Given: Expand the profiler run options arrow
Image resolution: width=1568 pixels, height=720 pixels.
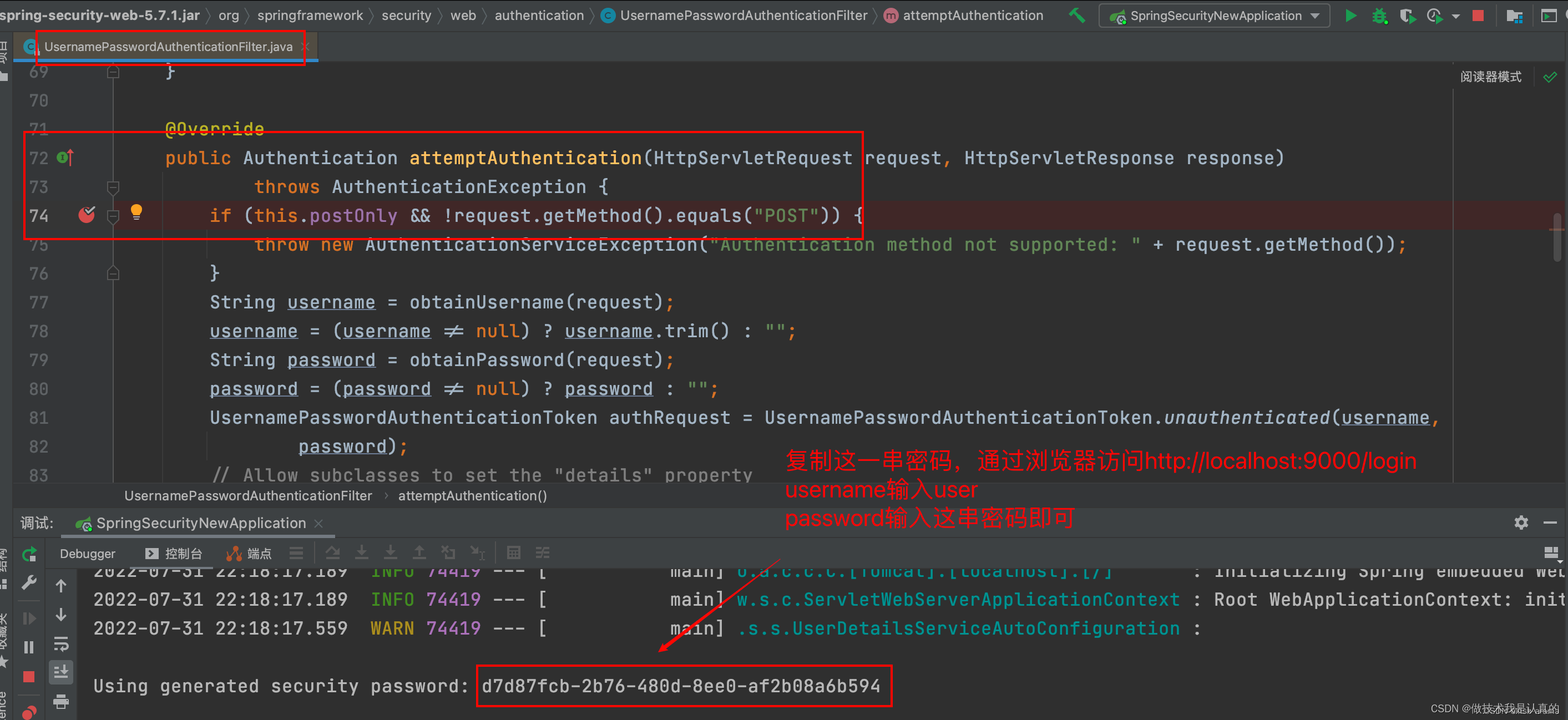Looking at the screenshot, I should point(1456,17).
